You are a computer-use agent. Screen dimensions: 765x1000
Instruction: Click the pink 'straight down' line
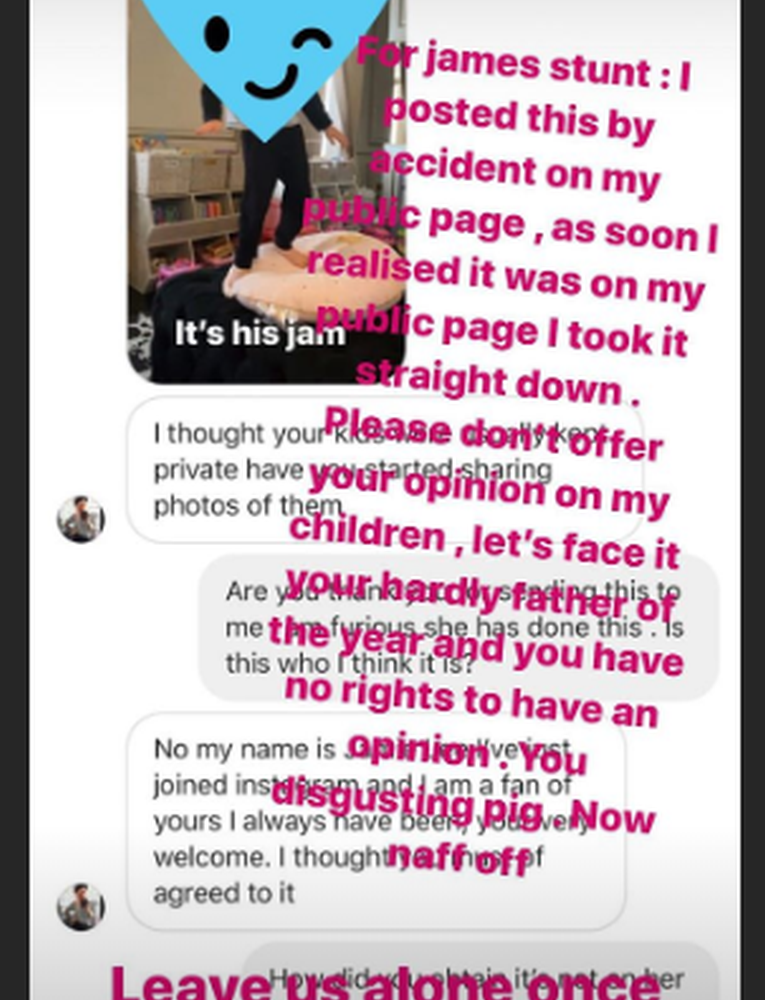click(x=496, y=383)
